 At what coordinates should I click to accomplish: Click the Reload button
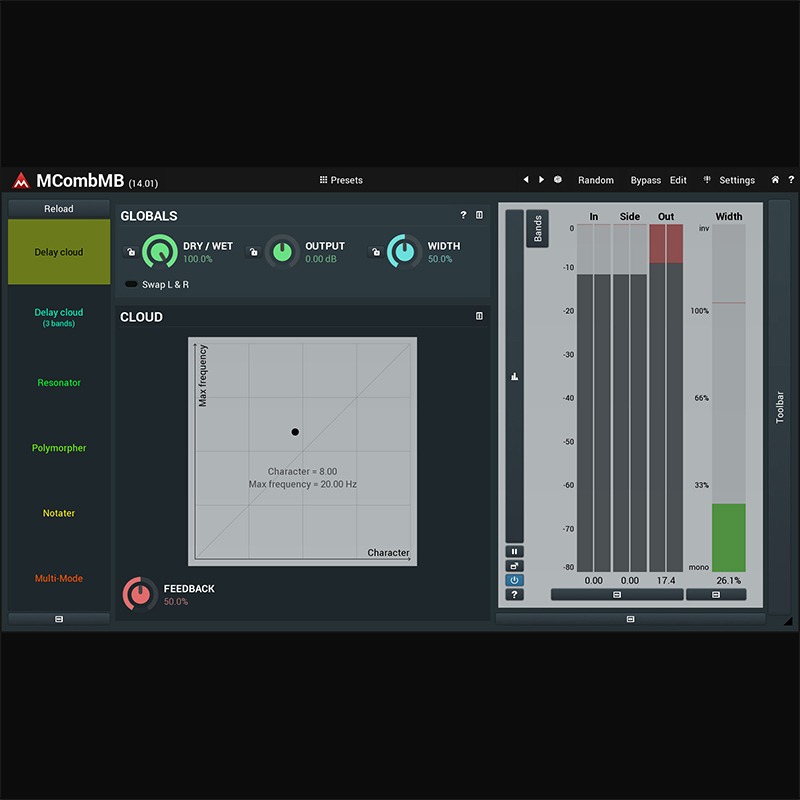(59, 209)
